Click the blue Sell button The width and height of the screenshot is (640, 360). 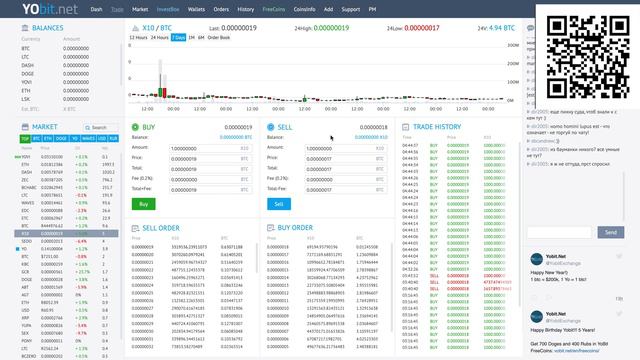point(279,204)
